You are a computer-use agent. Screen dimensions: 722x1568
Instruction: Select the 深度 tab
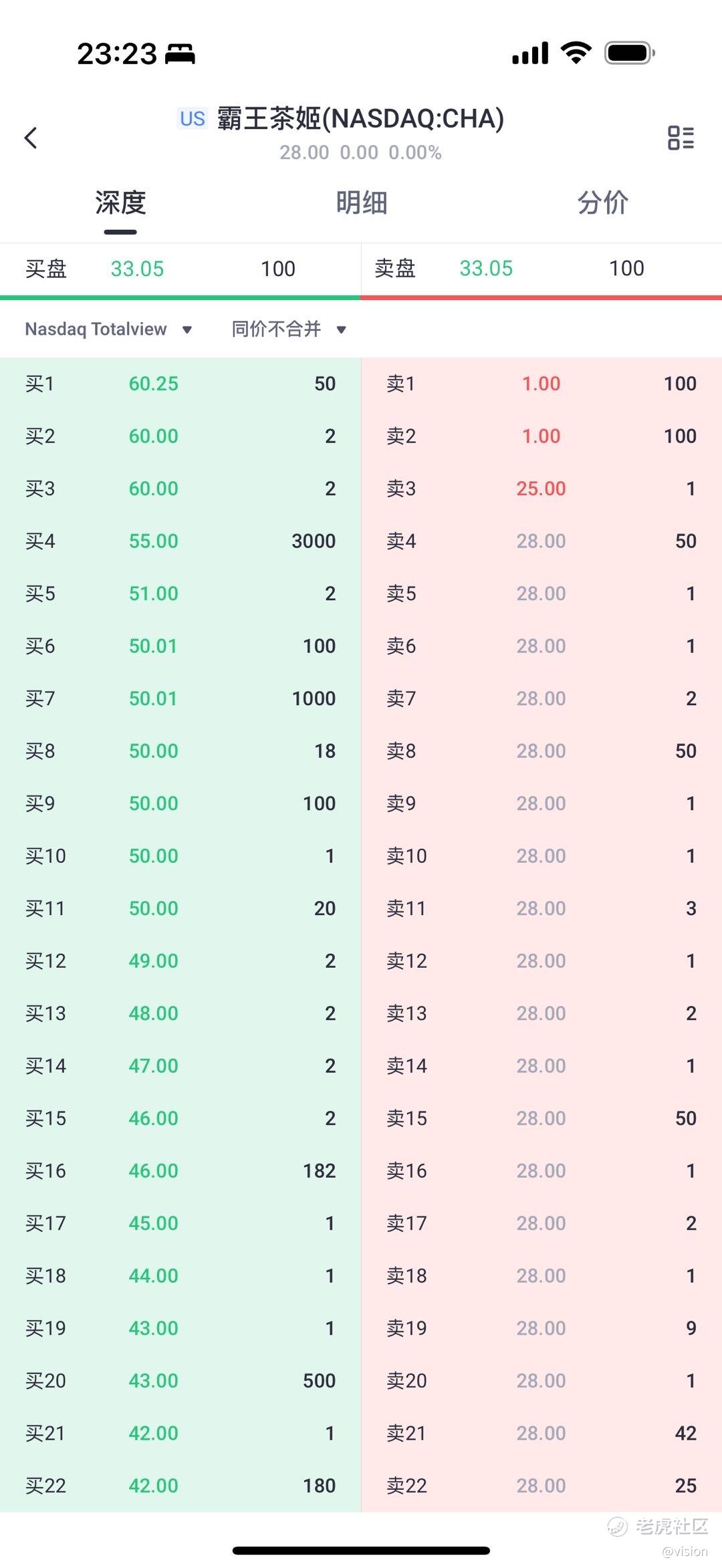[x=120, y=203]
